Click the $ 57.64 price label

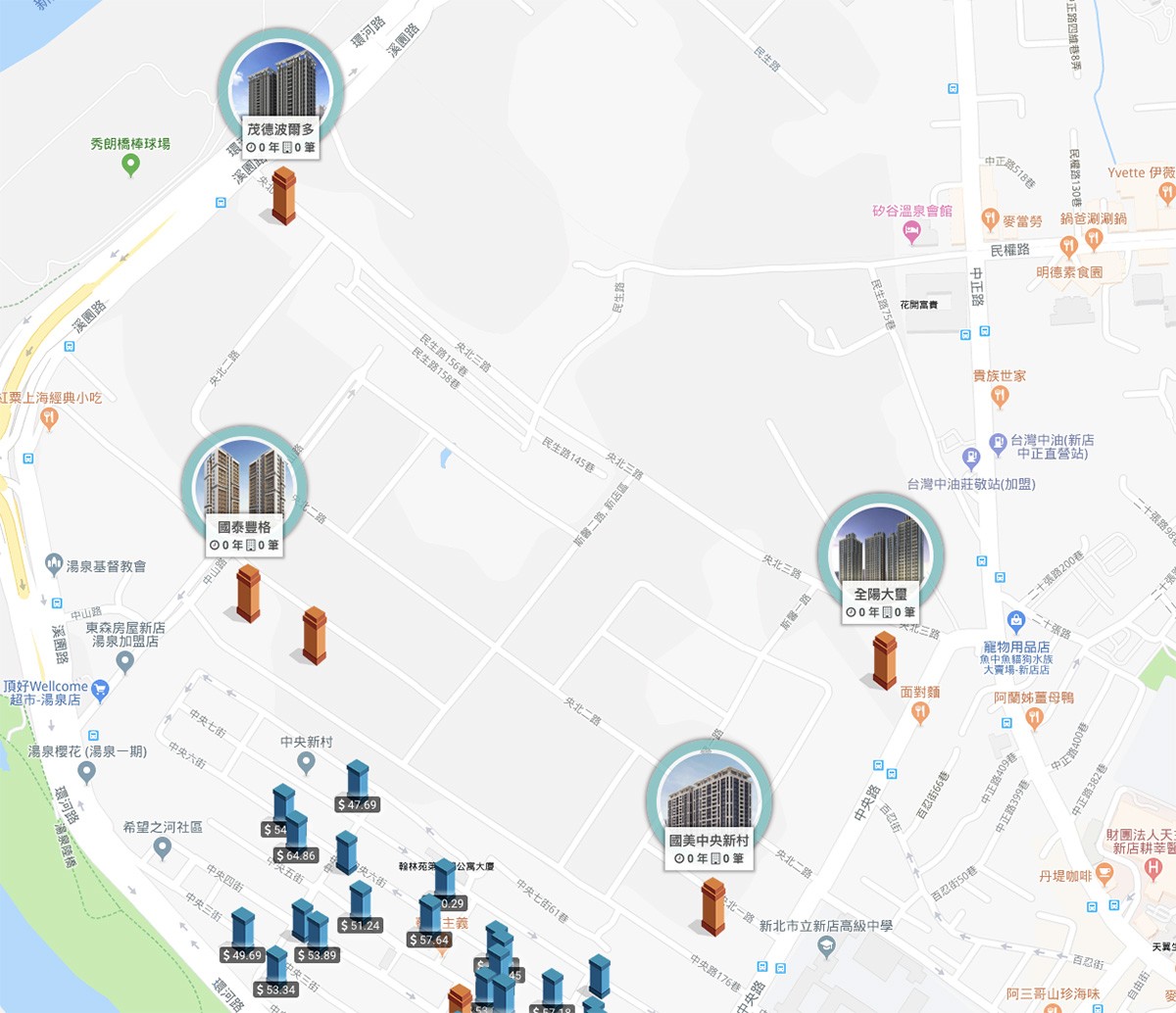coord(429,940)
